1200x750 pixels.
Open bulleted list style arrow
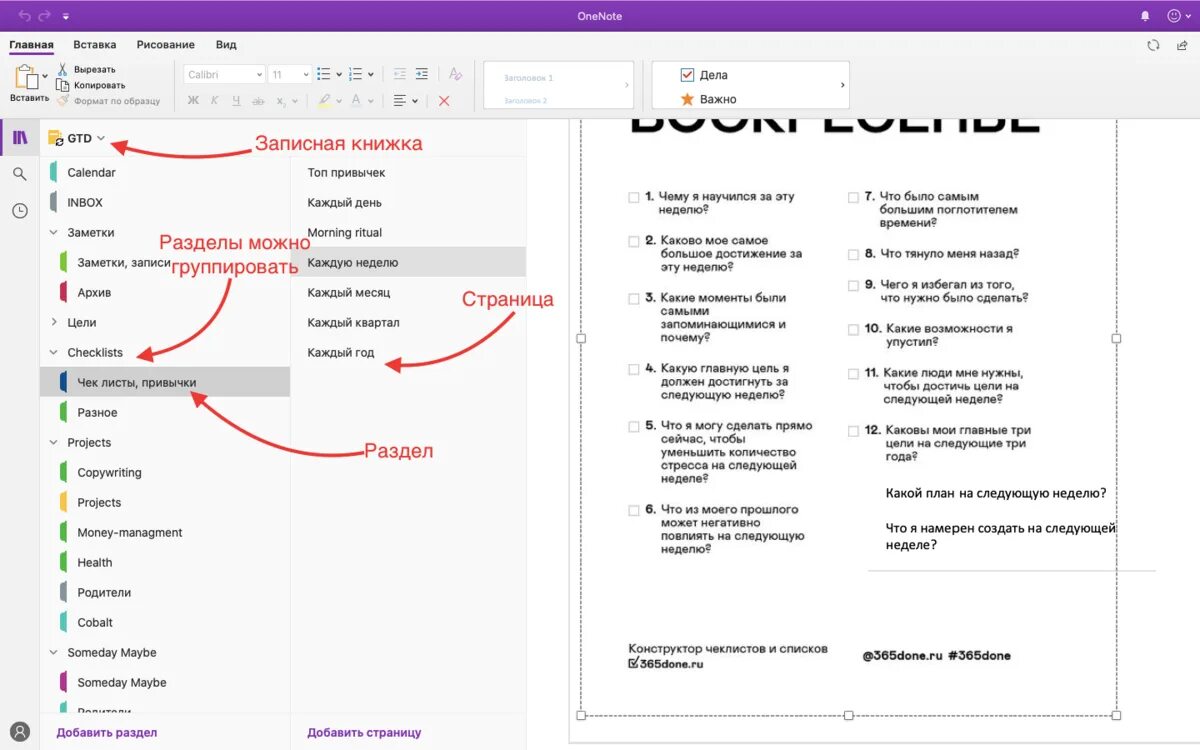(339, 75)
